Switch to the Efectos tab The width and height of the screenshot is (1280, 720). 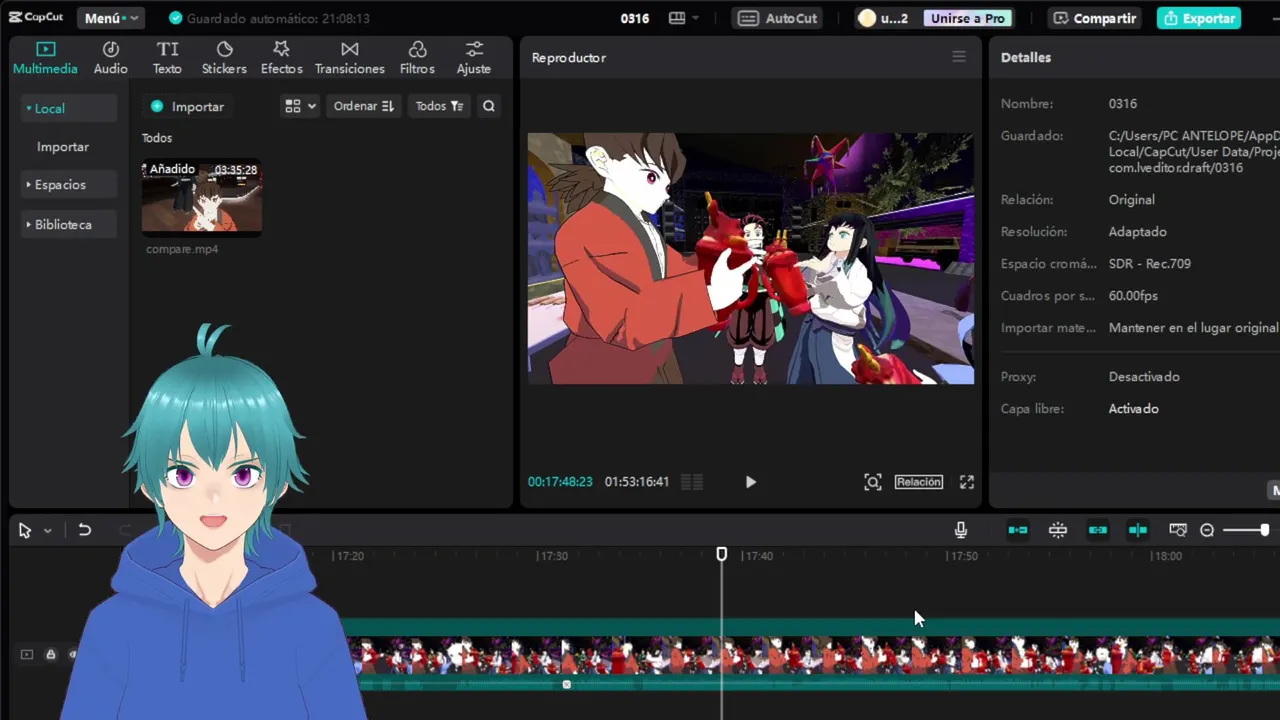pyautogui.click(x=281, y=58)
